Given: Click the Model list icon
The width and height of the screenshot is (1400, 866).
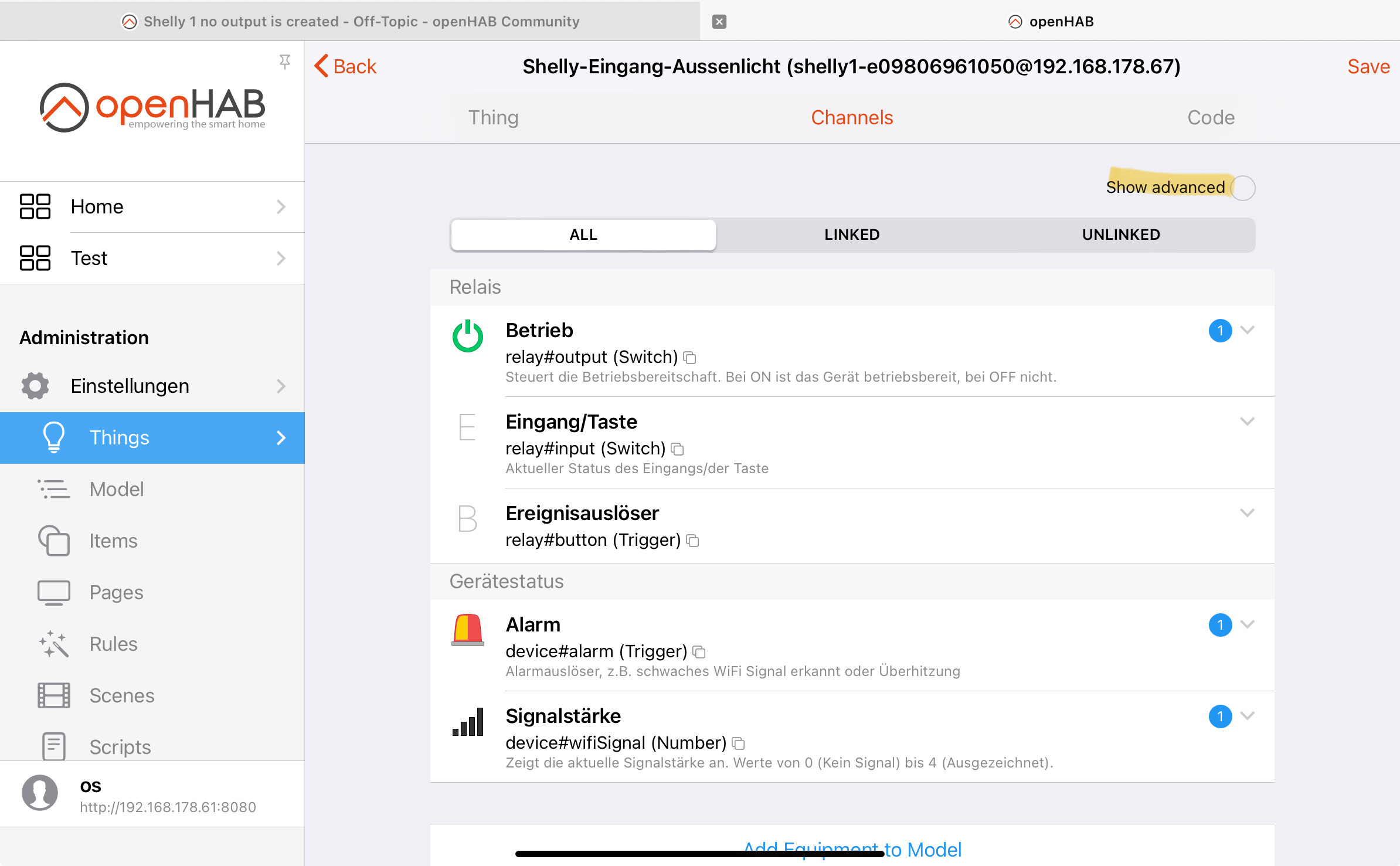Looking at the screenshot, I should coord(54,489).
